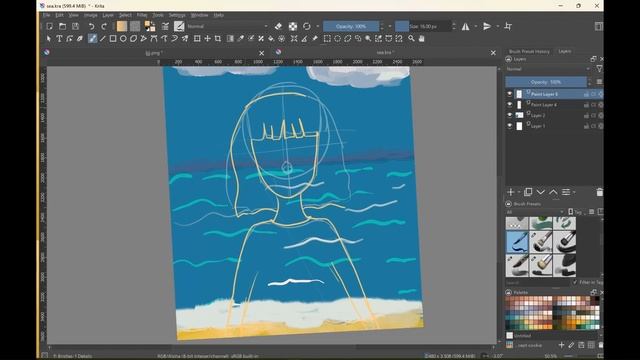The image size is (640, 360).
Task: Choose the Rectangular Selection tool
Action: click(327, 38)
